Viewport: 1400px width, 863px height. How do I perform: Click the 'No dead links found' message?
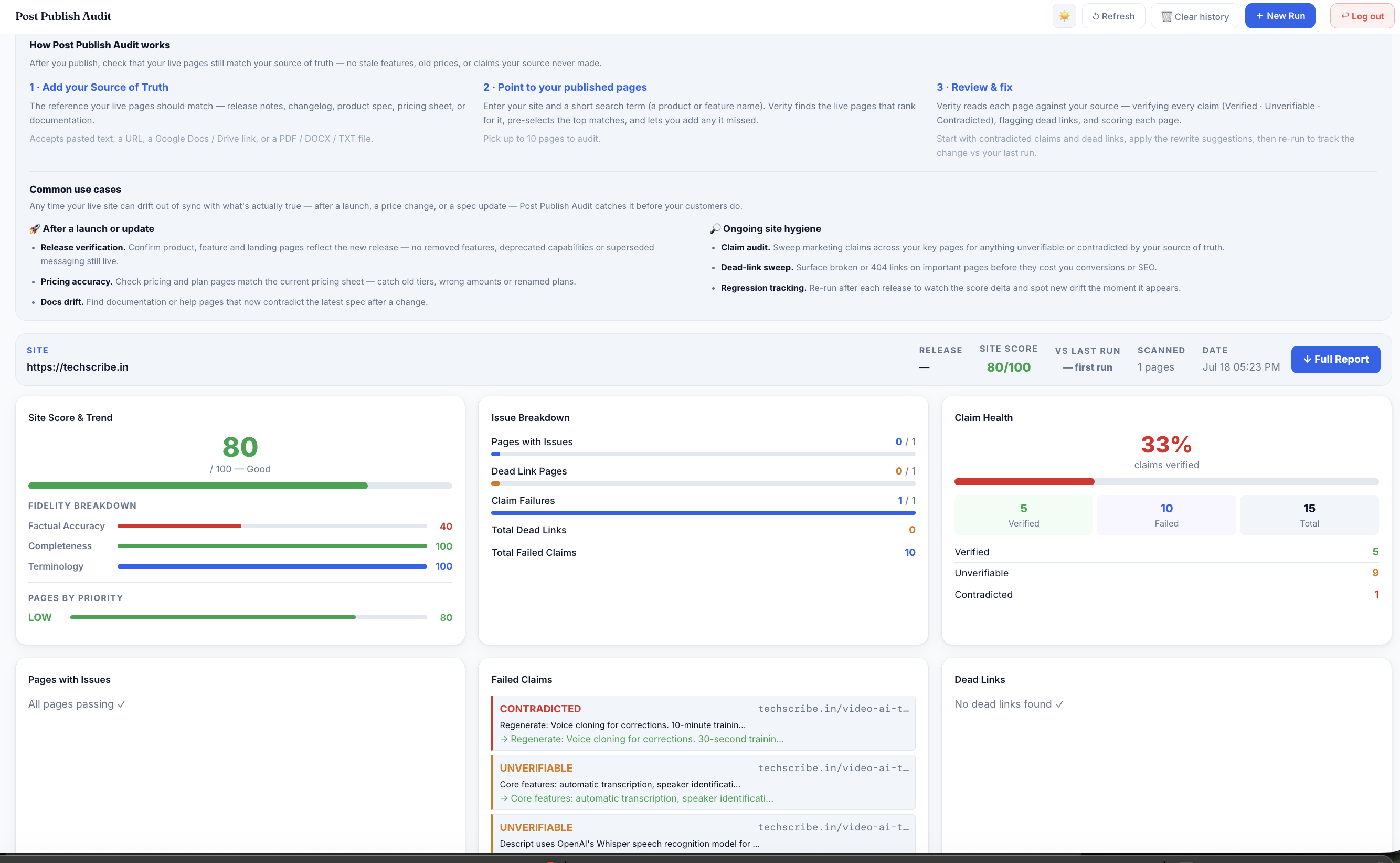tap(1009, 704)
